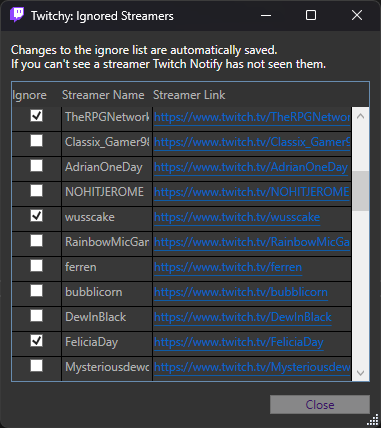This screenshot has width=381, height=428.
Task: Open the FeliciaDay twitch.tv link
Action: pos(239,342)
